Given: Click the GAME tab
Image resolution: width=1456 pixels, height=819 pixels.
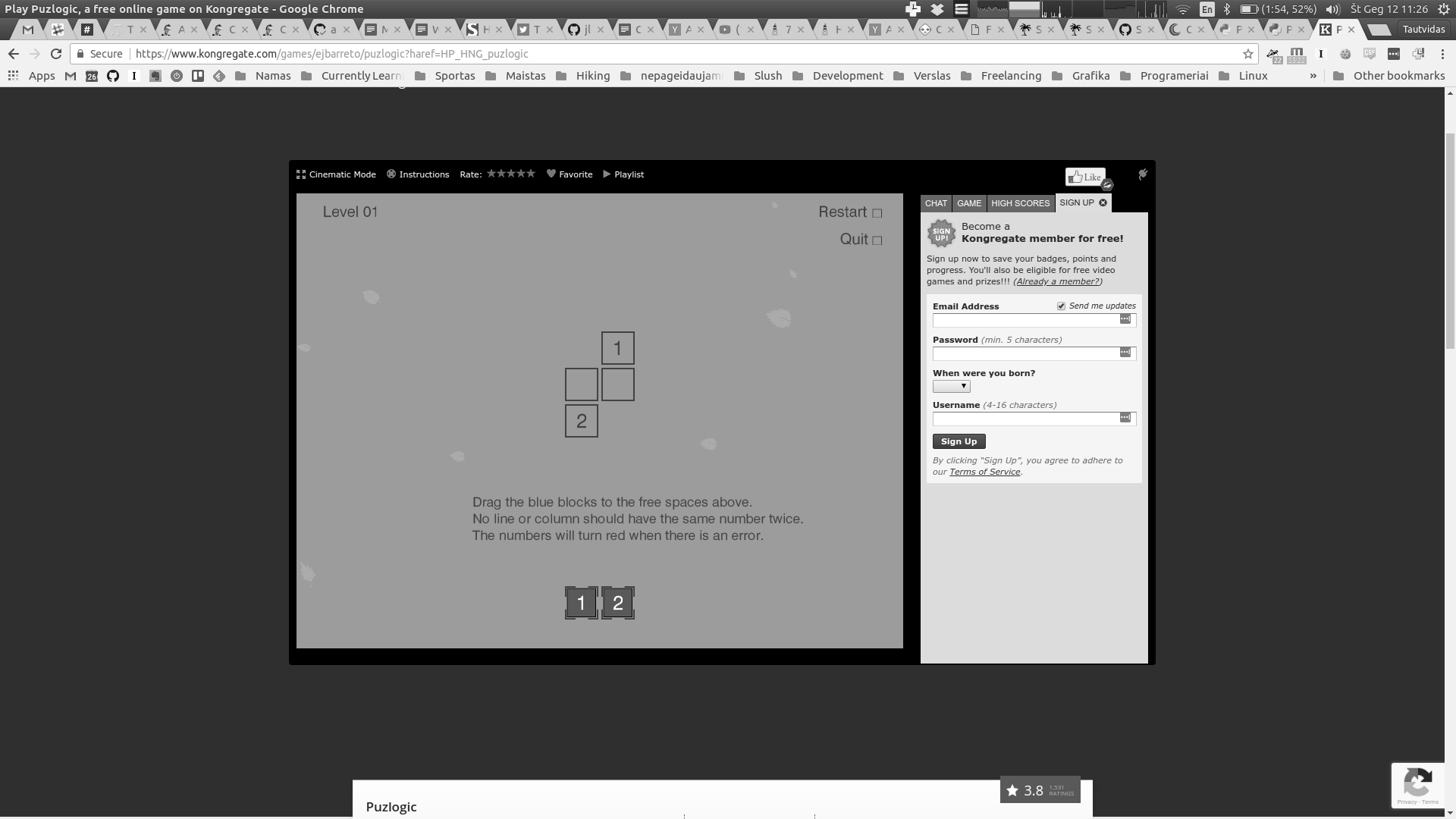Looking at the screenshot, I should coord(969,202).
